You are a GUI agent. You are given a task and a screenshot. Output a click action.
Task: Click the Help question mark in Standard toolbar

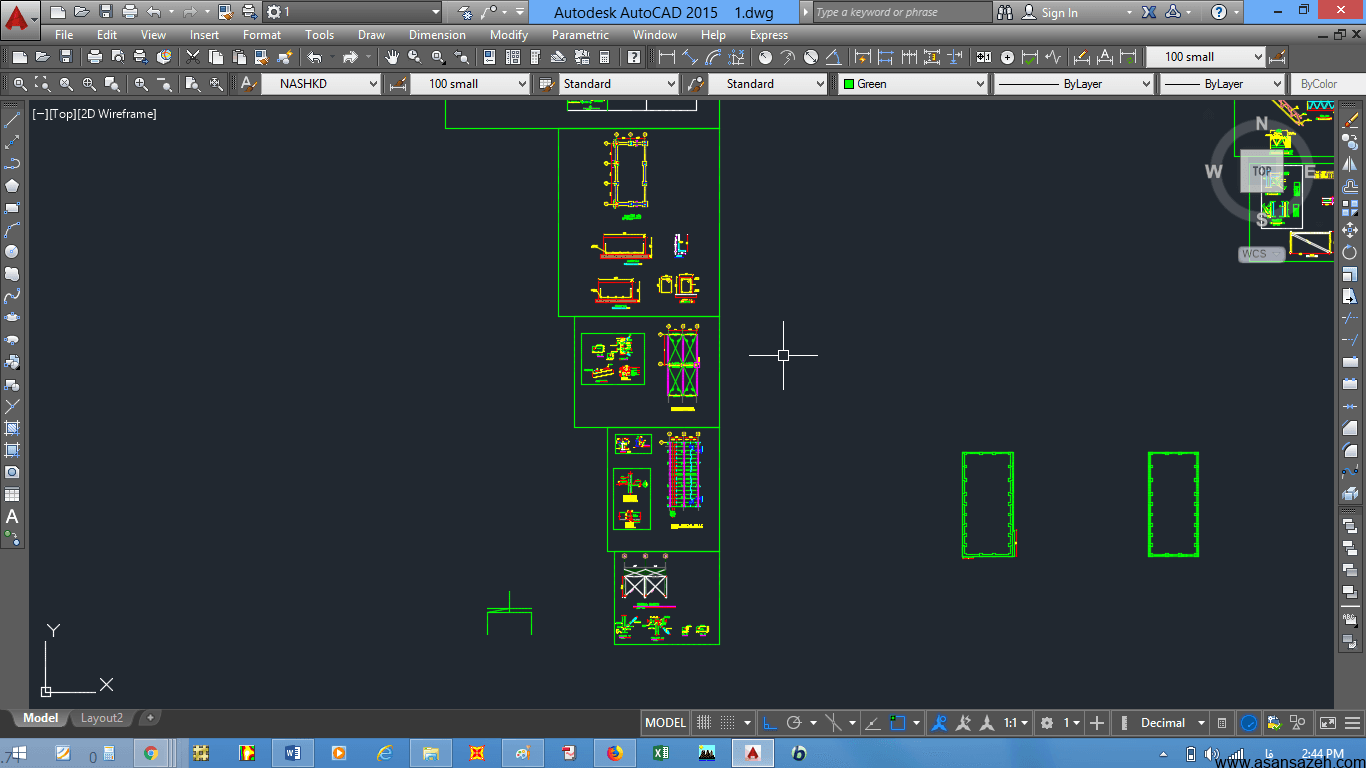634,57
